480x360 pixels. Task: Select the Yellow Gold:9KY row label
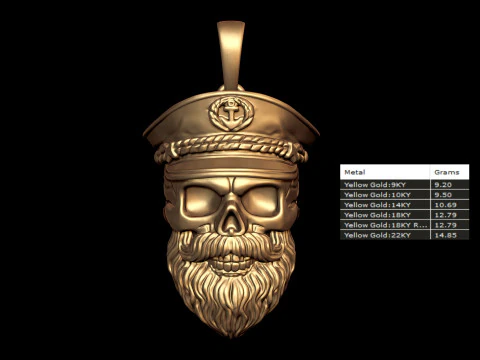(x=375, y=185)
